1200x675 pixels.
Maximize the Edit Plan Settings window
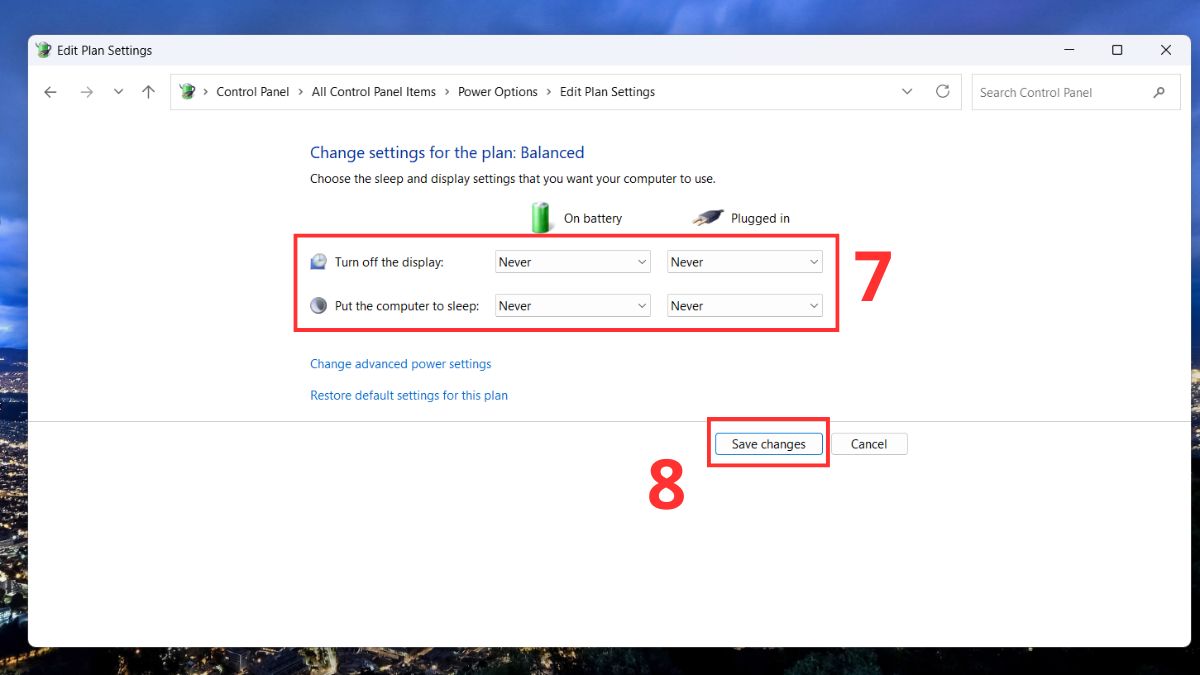(1117, 50)
